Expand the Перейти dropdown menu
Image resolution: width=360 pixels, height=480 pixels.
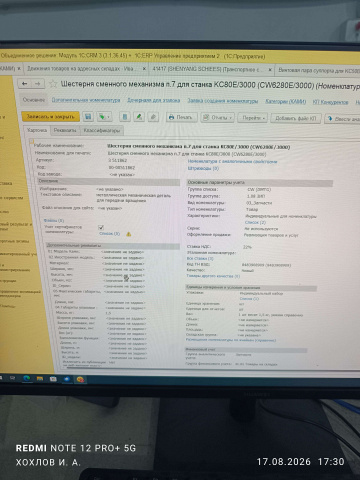pyautogui.click(x=253, y=118)
